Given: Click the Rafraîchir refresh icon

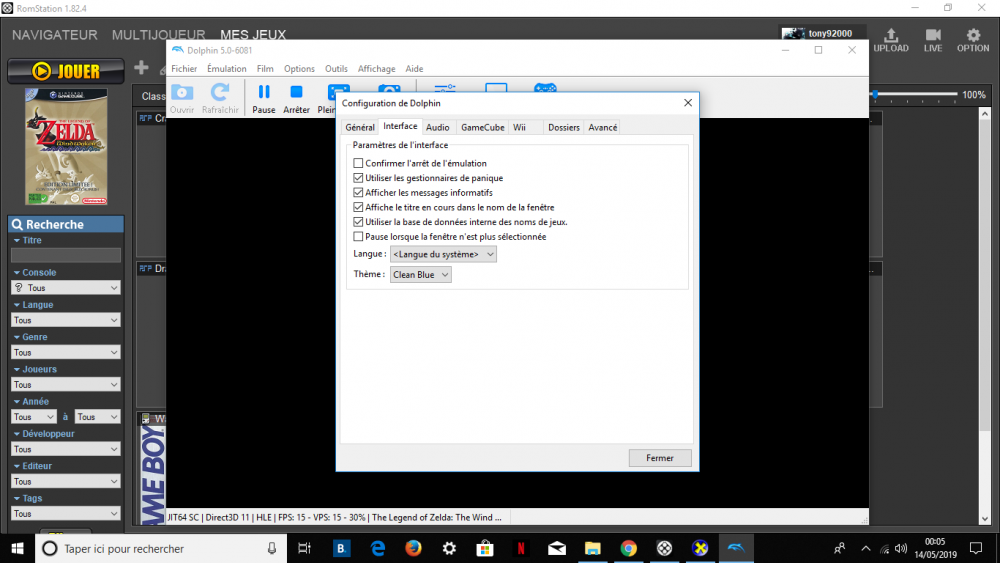Looking at the screenshot, I should (220, 93).
